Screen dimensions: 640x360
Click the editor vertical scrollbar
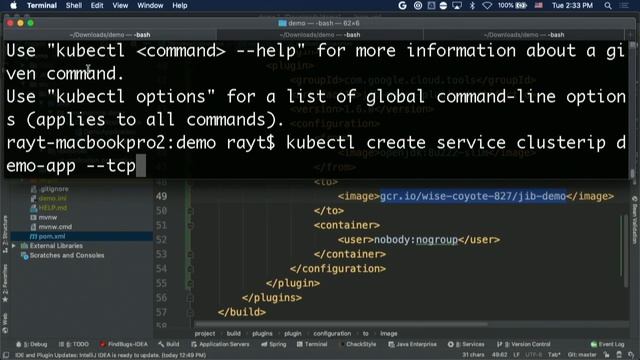pos(625,251)
